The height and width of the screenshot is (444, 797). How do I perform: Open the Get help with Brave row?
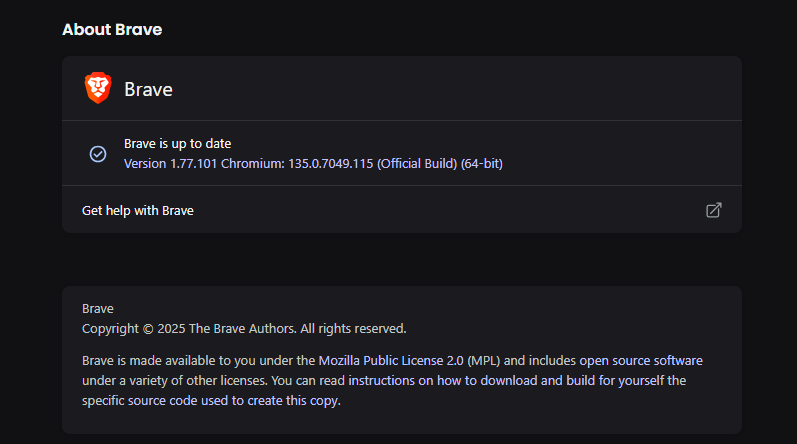(138, 211)
